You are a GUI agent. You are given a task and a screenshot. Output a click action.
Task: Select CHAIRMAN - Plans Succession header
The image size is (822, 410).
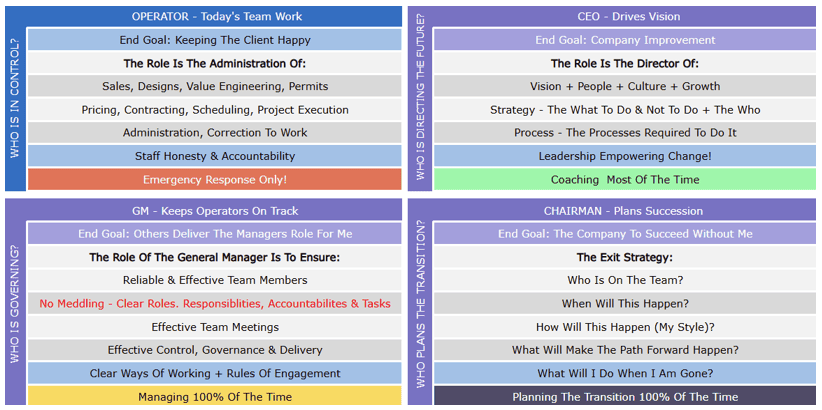point(625,211)
